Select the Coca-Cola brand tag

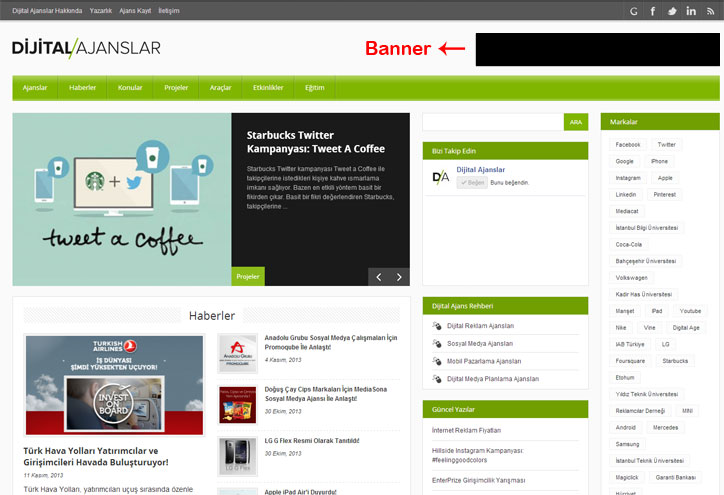628,244
